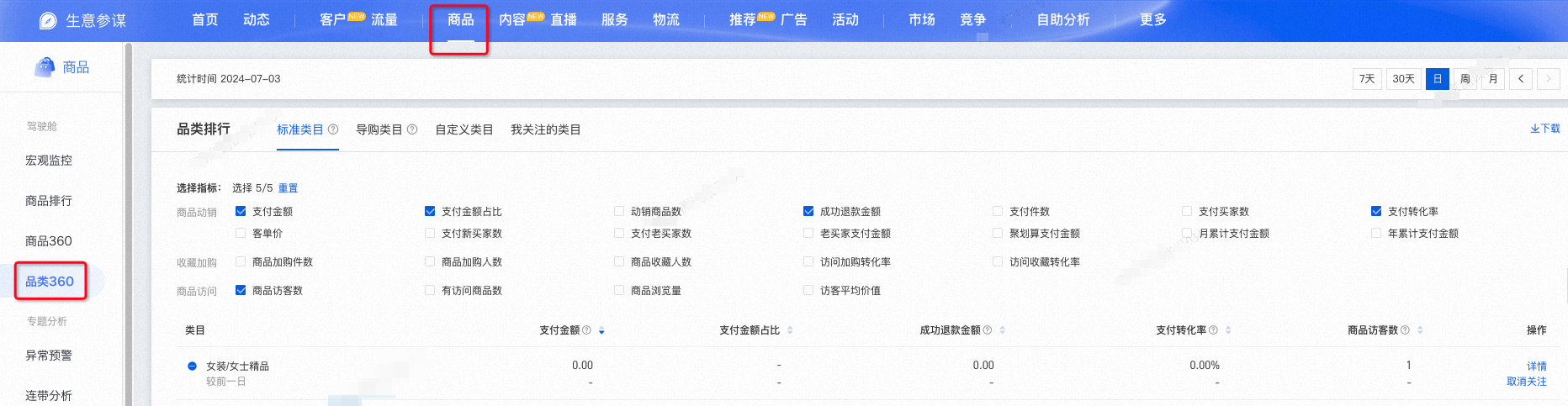Open 竞争 in top navigation
Screen dimensions: 1568x406
[973, 19]
